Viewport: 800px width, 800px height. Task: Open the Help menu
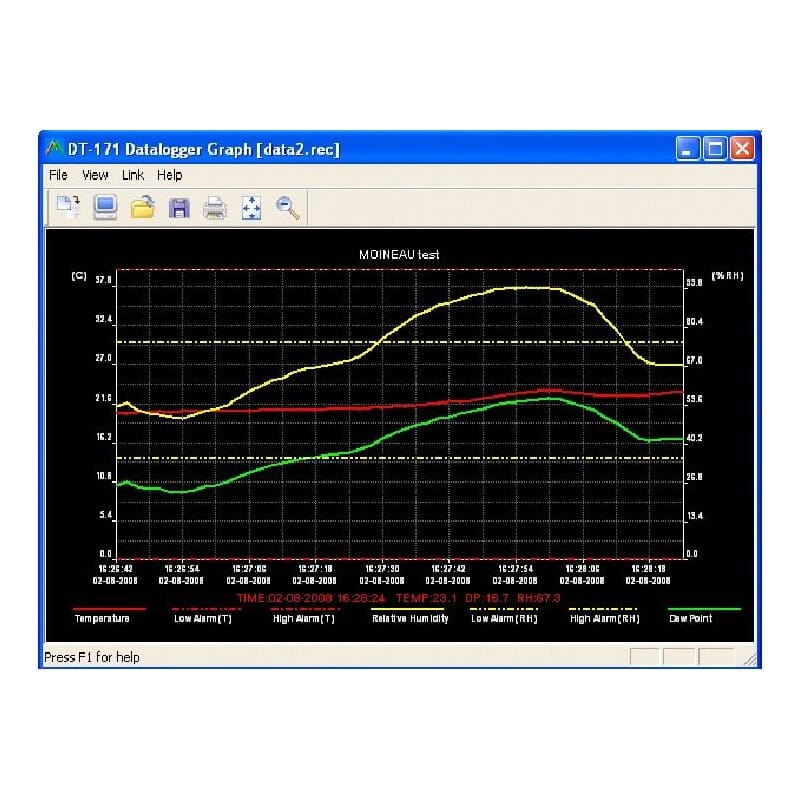tap(170, 175)
